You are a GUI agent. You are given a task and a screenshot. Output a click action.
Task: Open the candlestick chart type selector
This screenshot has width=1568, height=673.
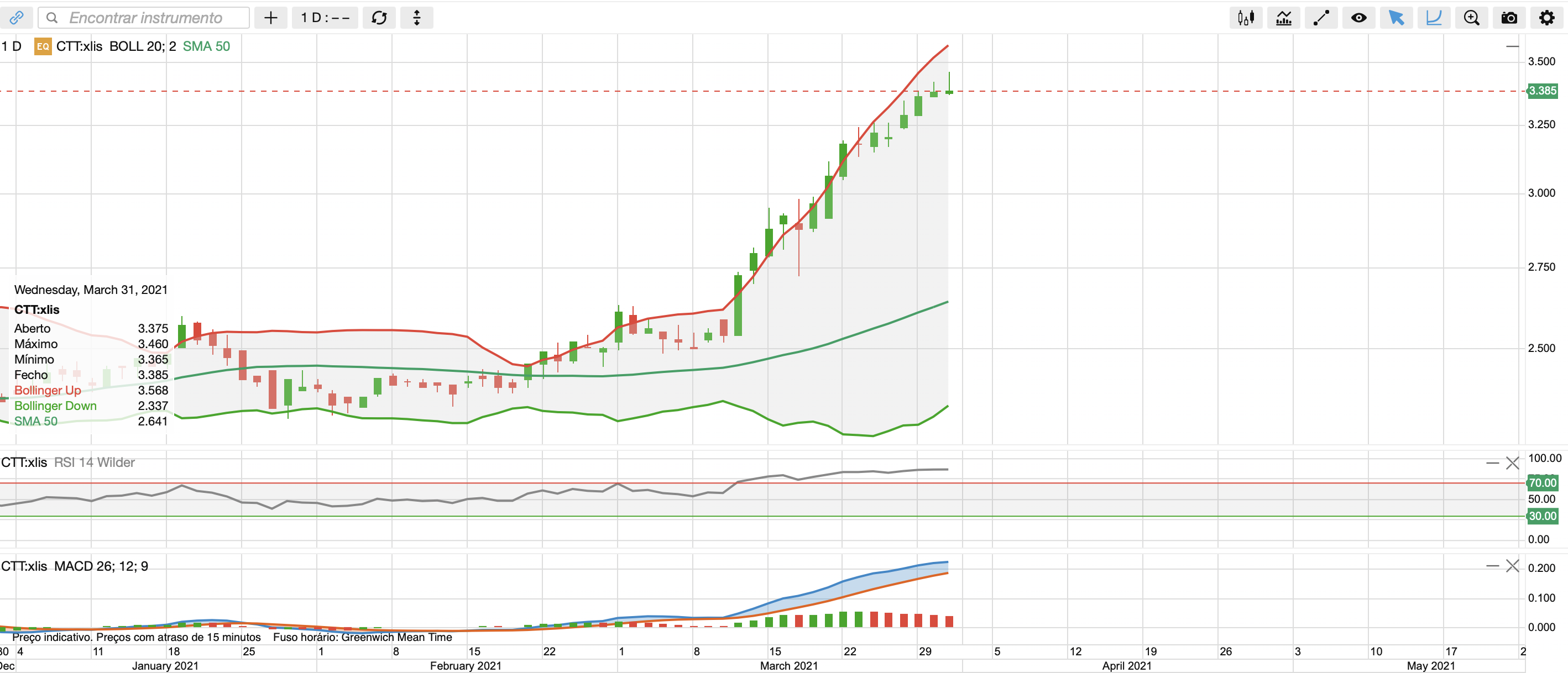(x=1246, y=18)
